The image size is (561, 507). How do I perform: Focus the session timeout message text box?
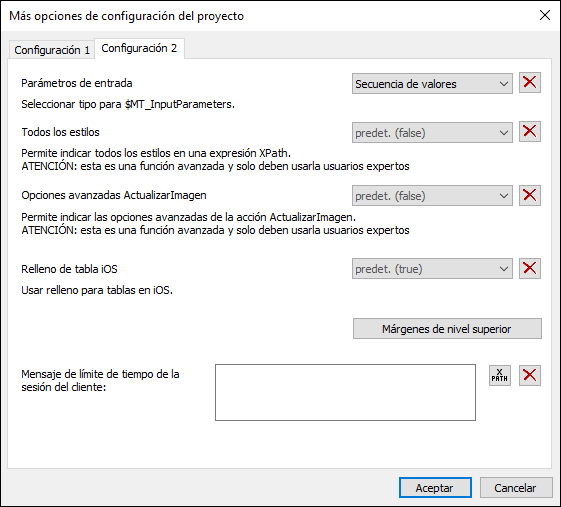tap(345, 393)
